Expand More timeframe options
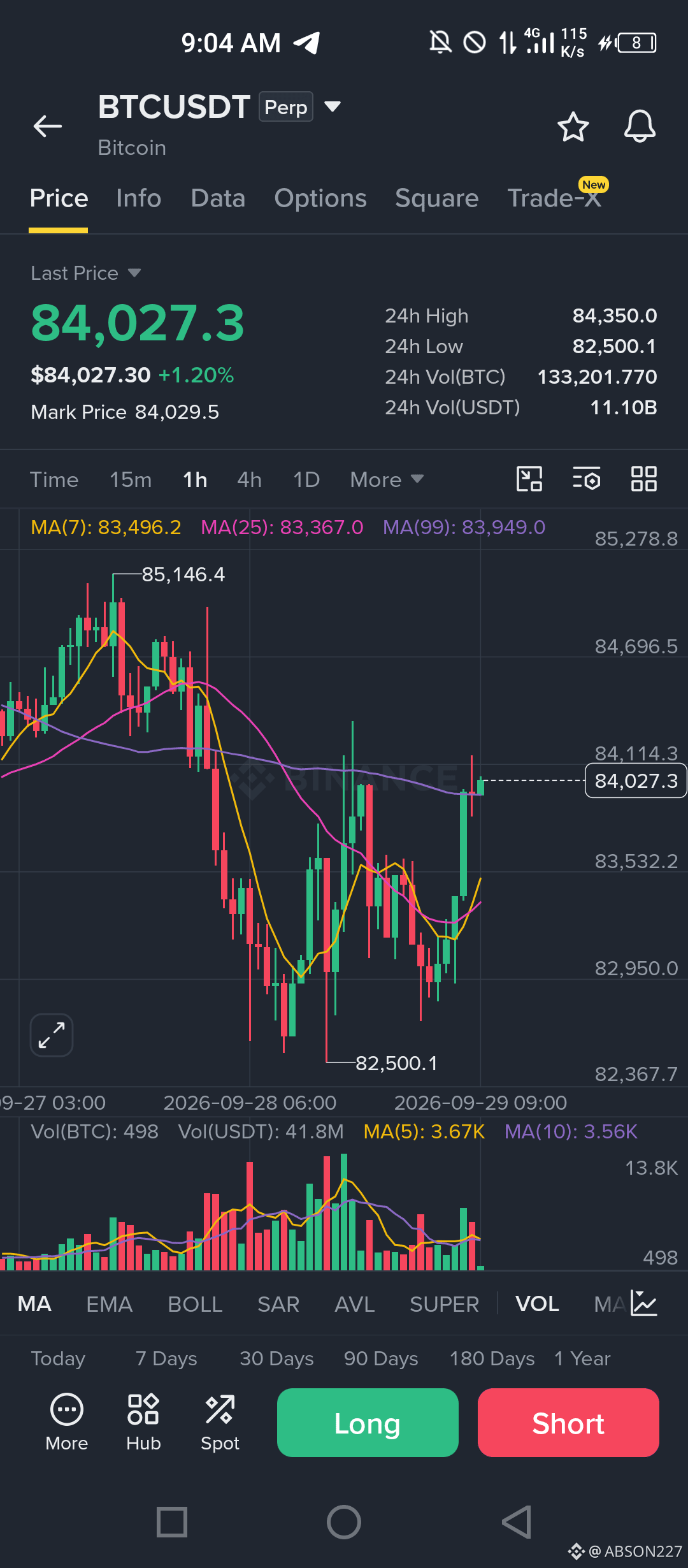Viewport: 688px width, 1568px height. tap(387, 479)
